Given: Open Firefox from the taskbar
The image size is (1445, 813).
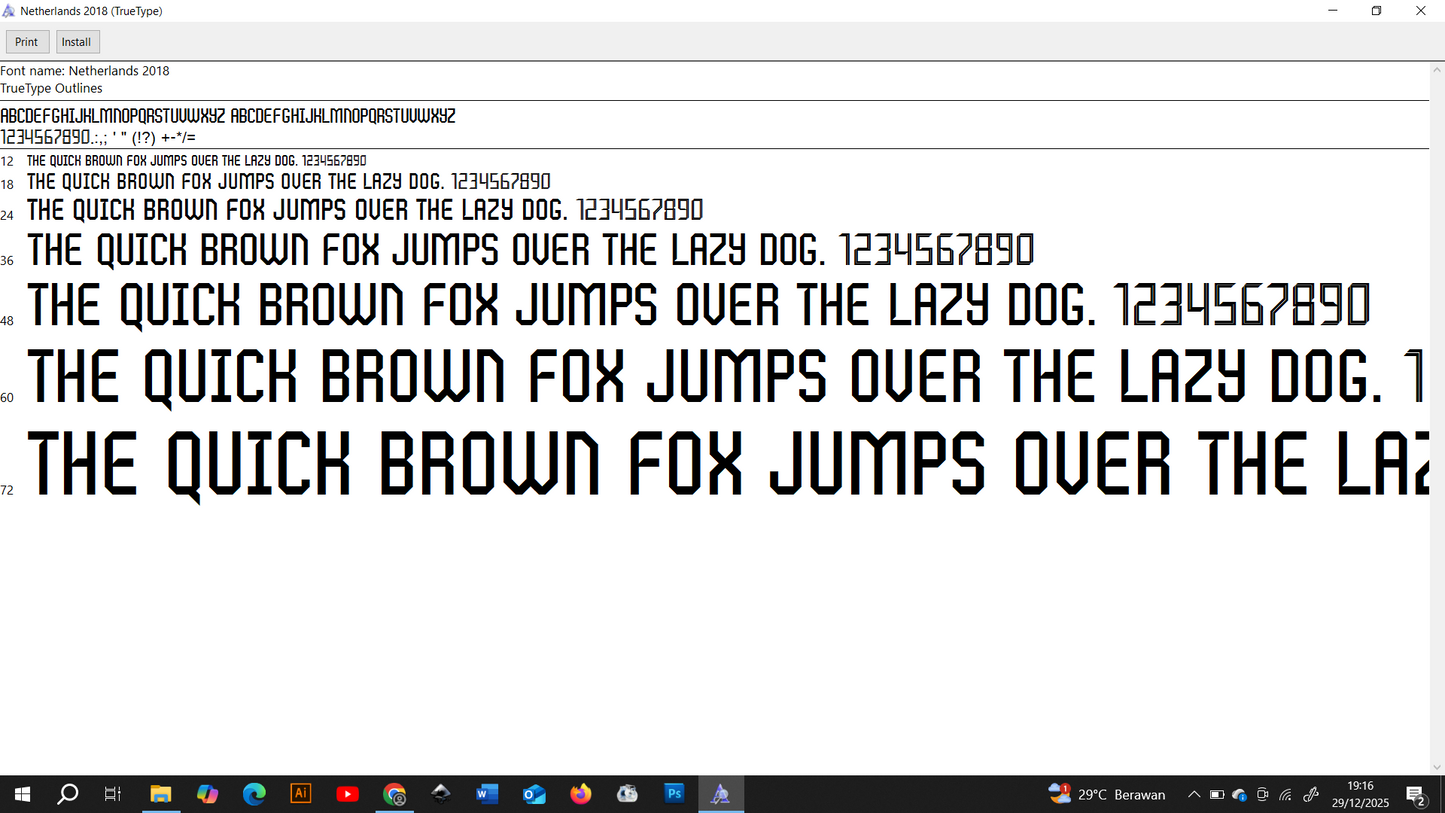Looking at the screenshot, I should coord(581,794).
